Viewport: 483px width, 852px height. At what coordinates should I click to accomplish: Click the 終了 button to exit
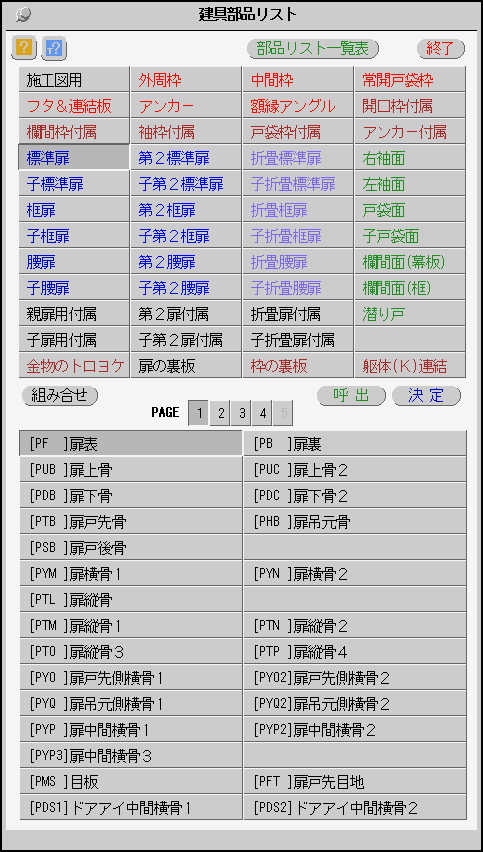pos(441,48)
